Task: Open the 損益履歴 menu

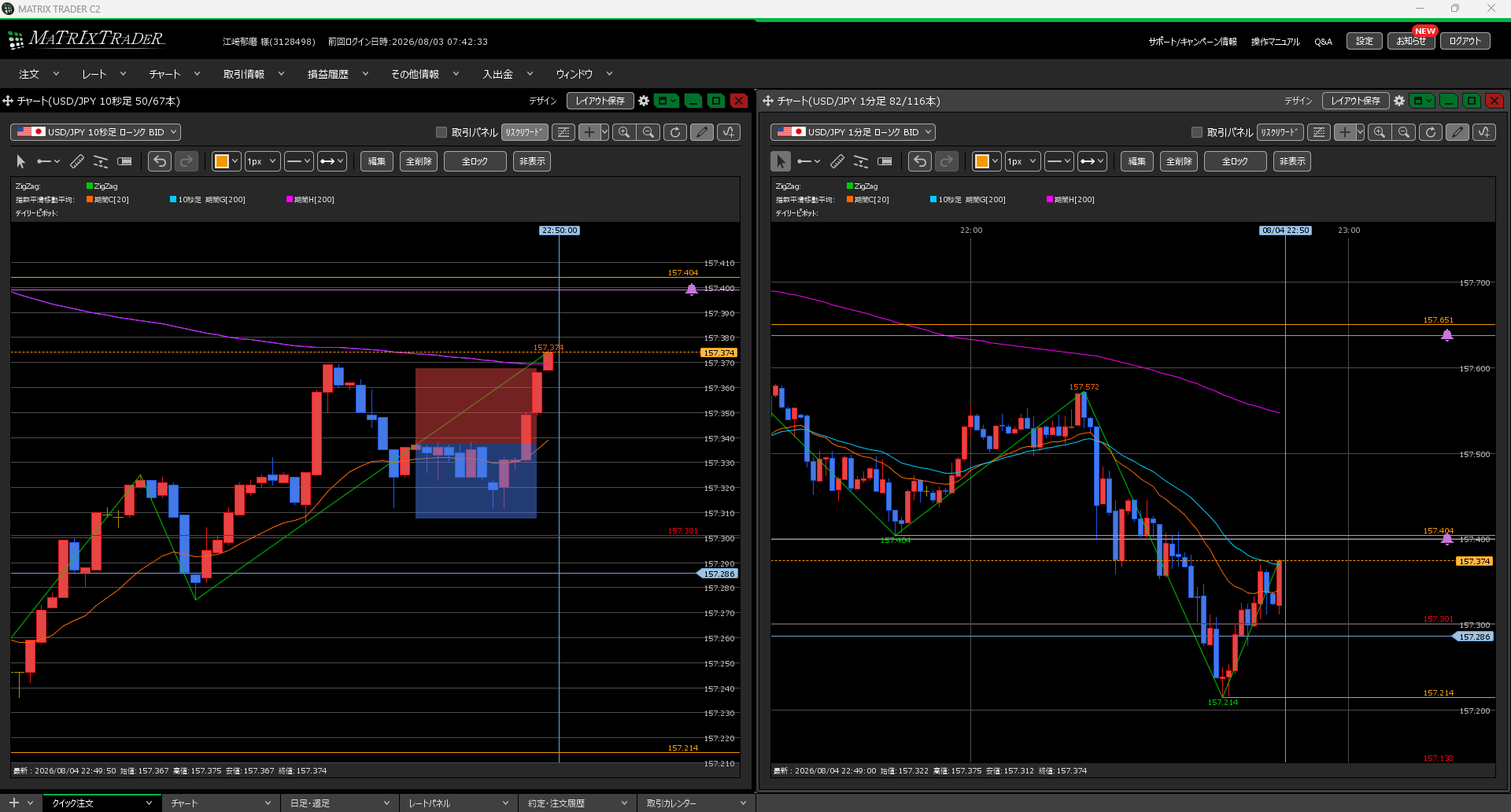Action: click(x=338, y=74)
